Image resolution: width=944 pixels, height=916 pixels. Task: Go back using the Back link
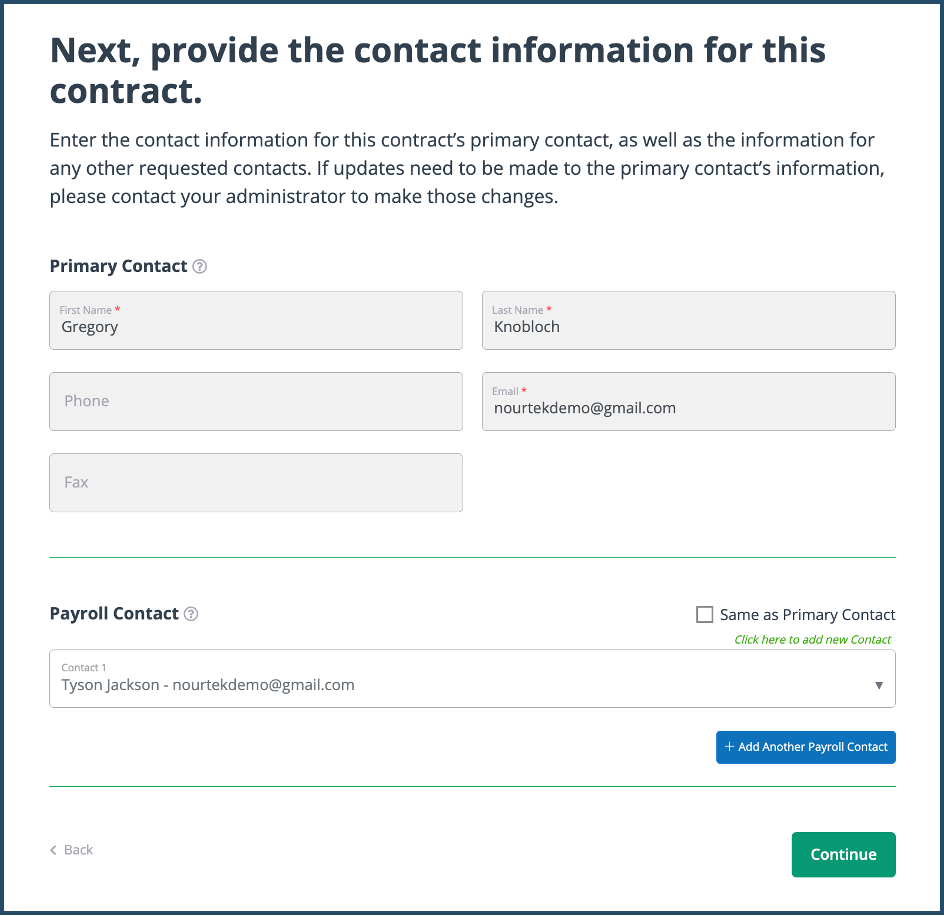[x=78, y=850]
